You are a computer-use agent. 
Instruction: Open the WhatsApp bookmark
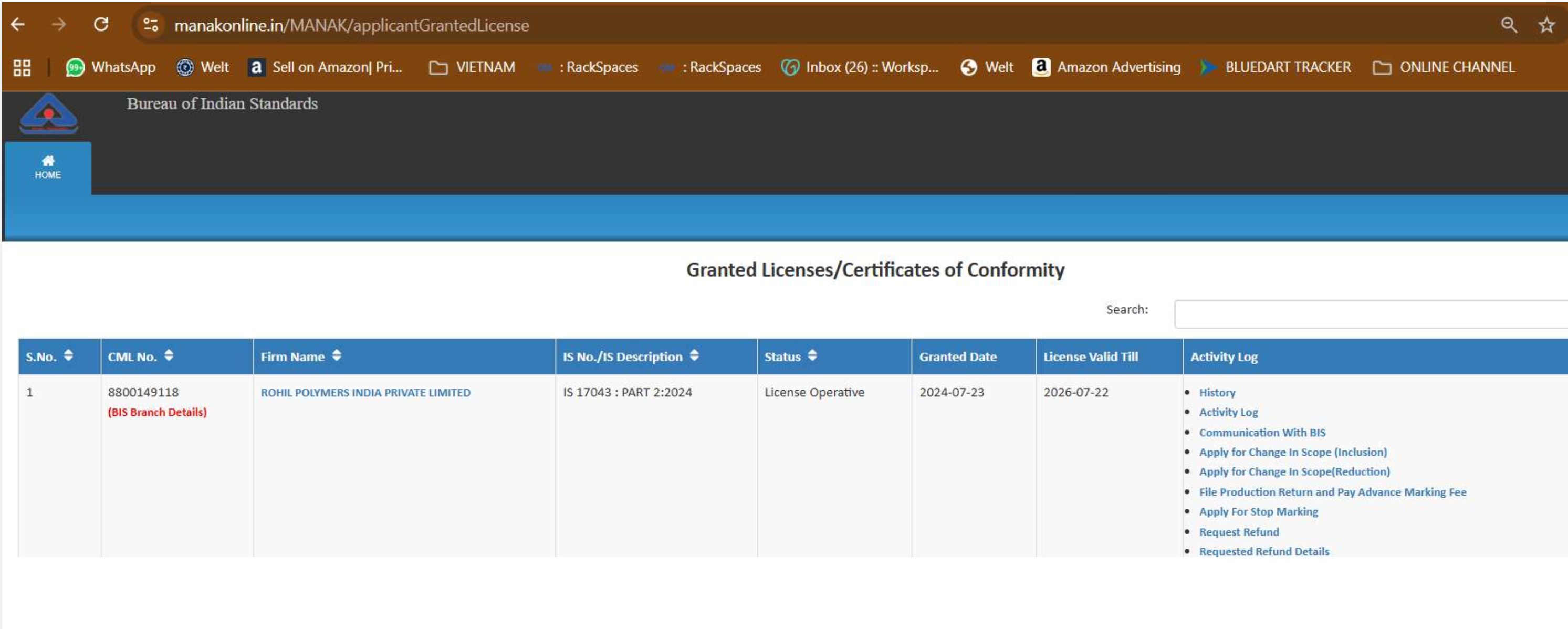(x=111, y=68)
